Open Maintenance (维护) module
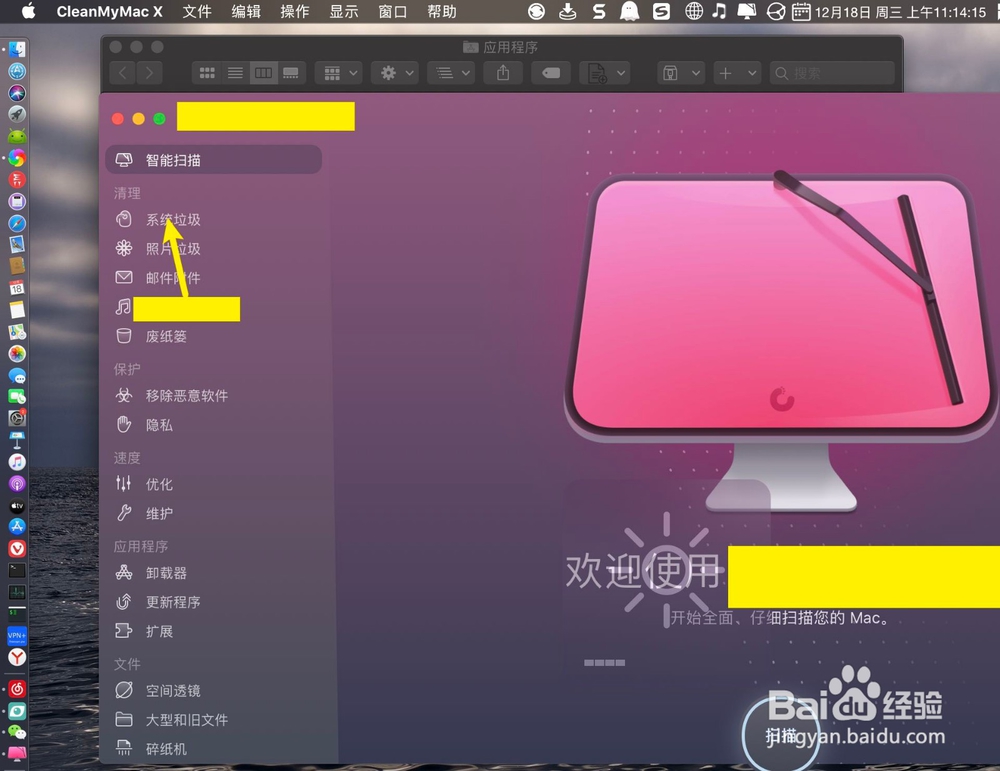Viewport: 1000px width, 771px height. tap(159, 514)
